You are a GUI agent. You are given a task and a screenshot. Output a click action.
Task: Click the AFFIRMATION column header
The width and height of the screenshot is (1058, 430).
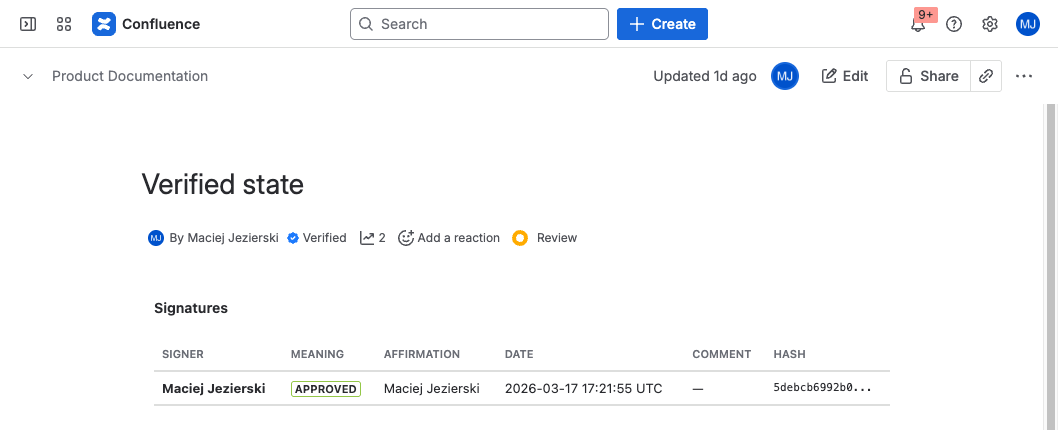422,354
